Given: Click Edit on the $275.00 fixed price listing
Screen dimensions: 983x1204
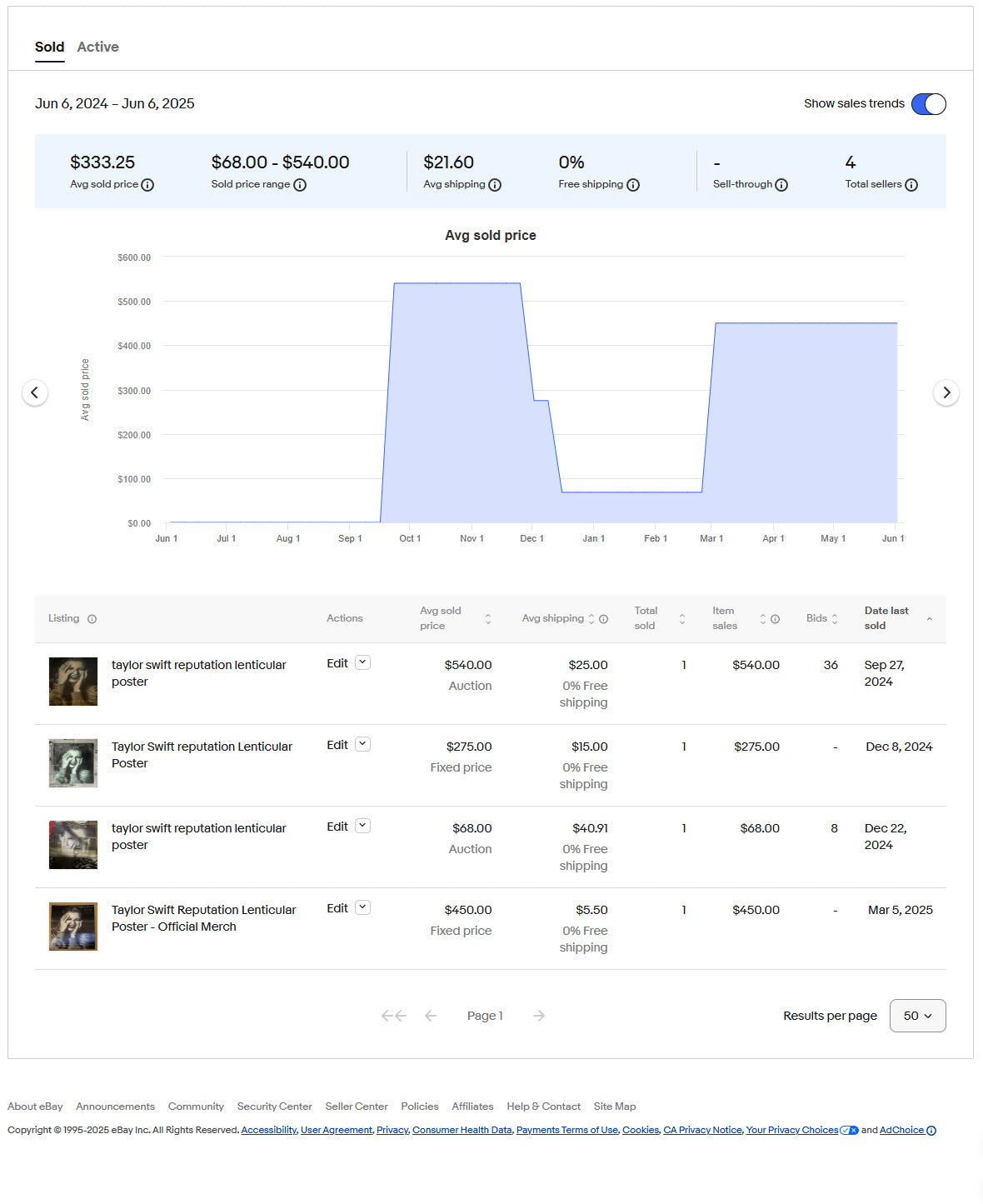Looking at the screenshot, I should 337,745.
